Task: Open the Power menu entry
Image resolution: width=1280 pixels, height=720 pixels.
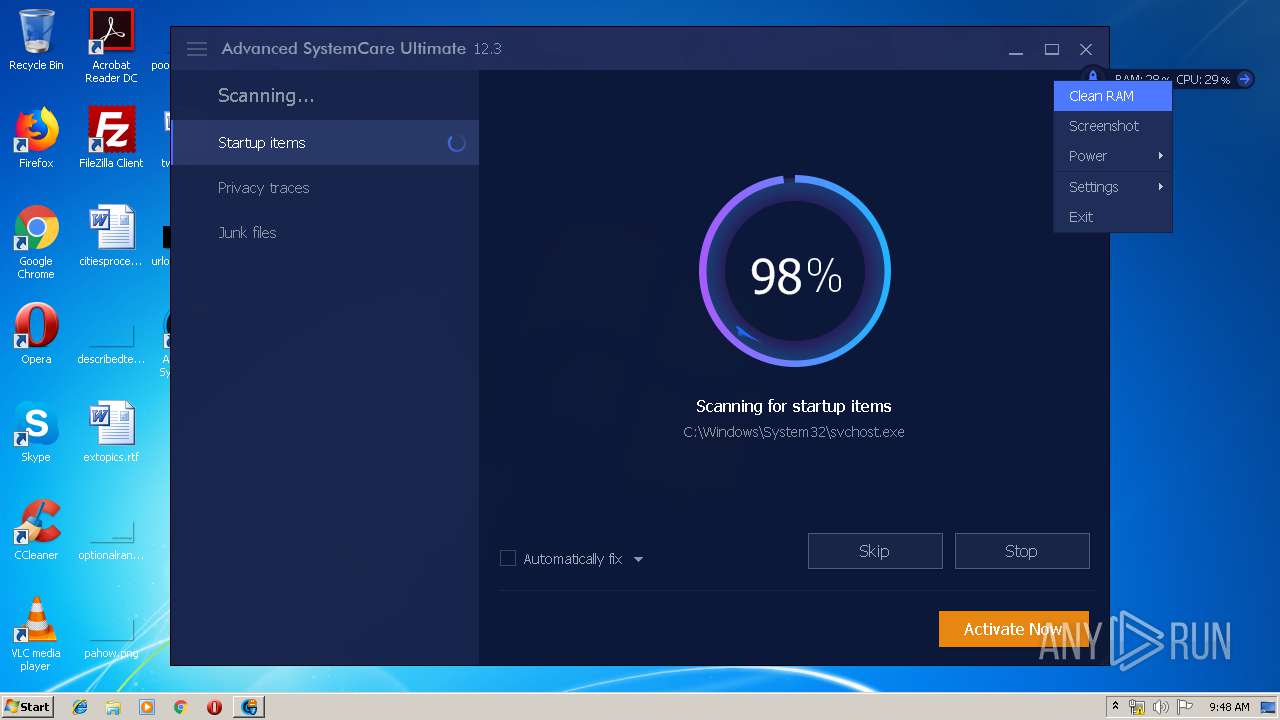Action: (x=1113, y=156)
